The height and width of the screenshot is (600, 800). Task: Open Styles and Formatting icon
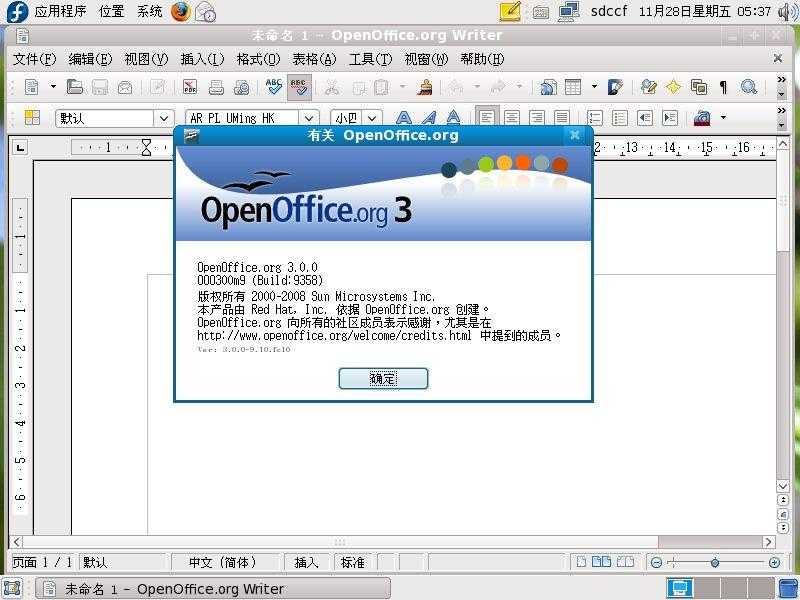click(32, 118)
